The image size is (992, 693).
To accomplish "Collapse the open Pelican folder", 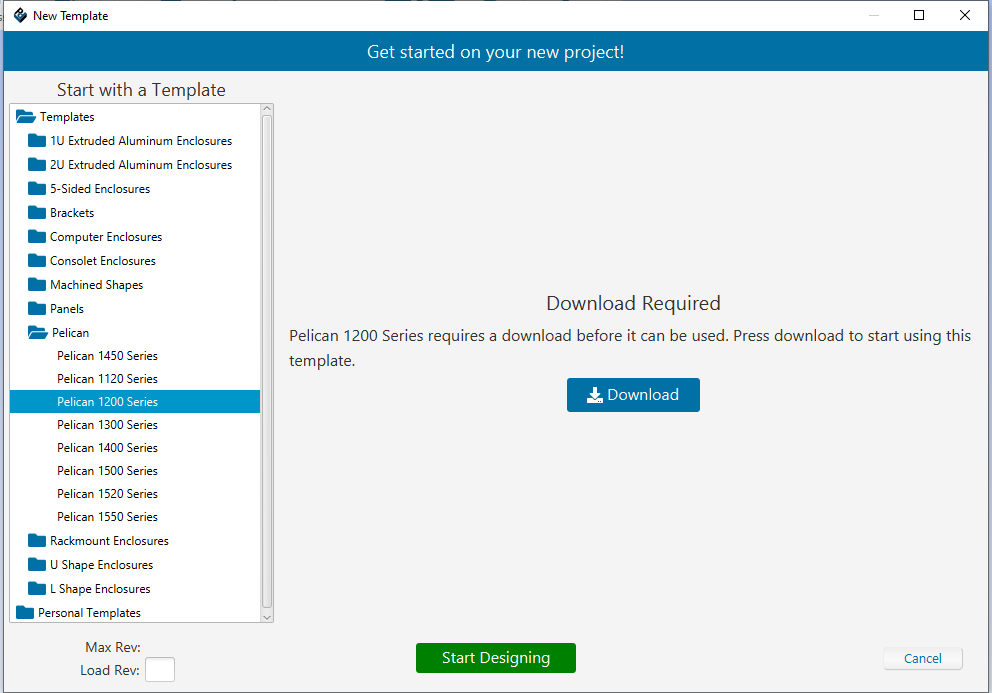I will 37,333.
